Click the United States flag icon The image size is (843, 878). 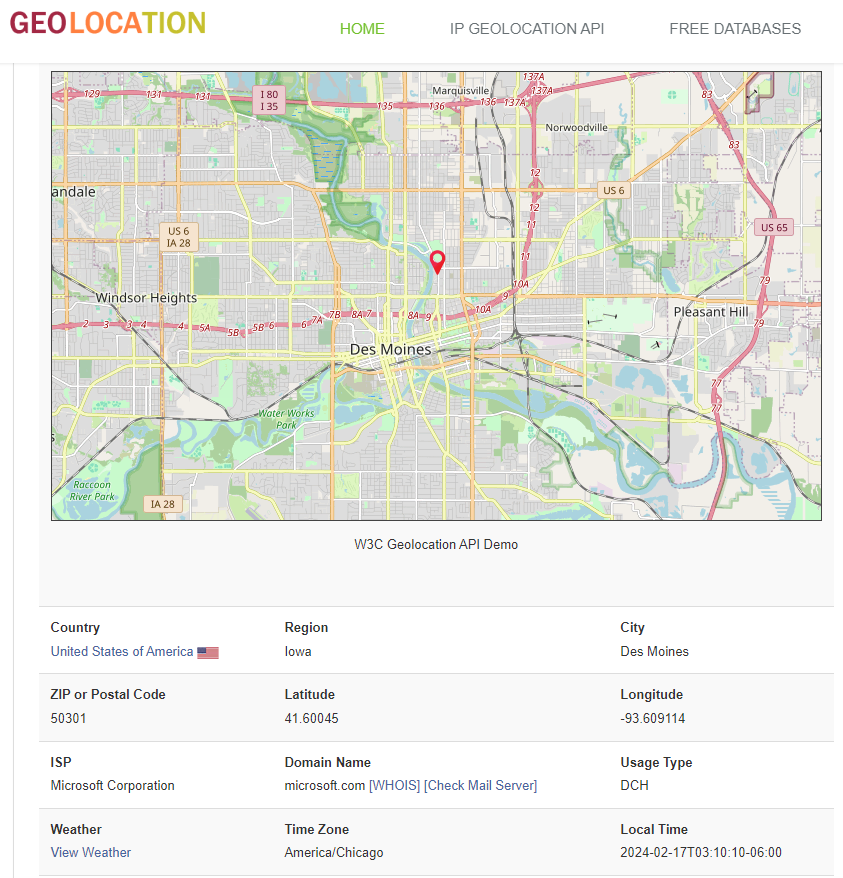pyautogui.click(x=207, y=651)
